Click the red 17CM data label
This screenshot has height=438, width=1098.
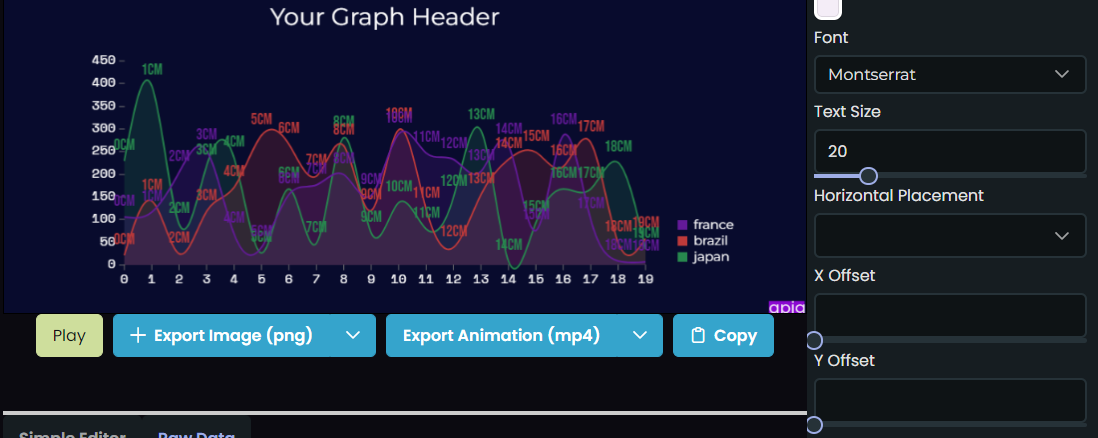(591, 126)
